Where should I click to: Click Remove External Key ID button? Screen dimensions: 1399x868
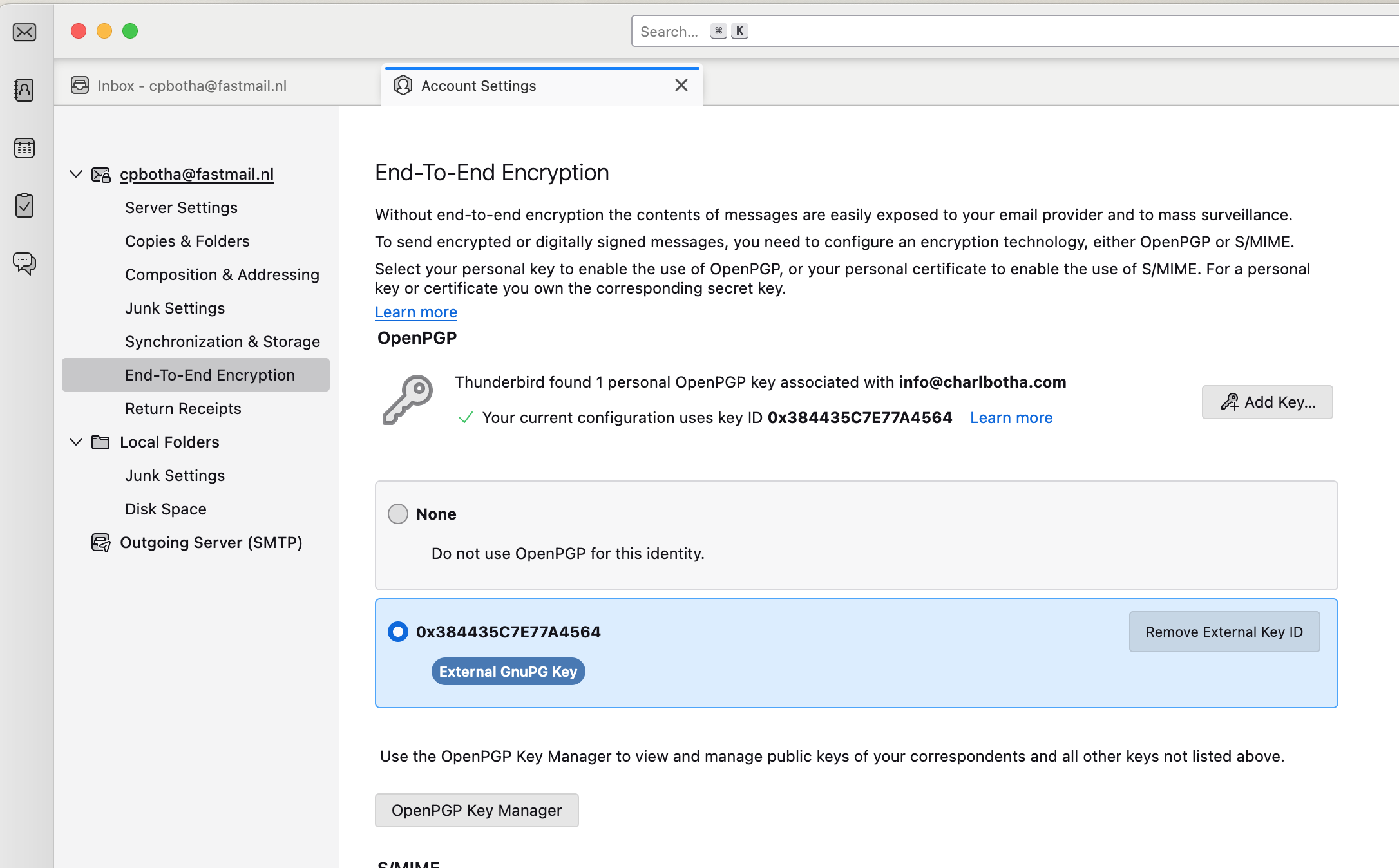pos(1224,632)
